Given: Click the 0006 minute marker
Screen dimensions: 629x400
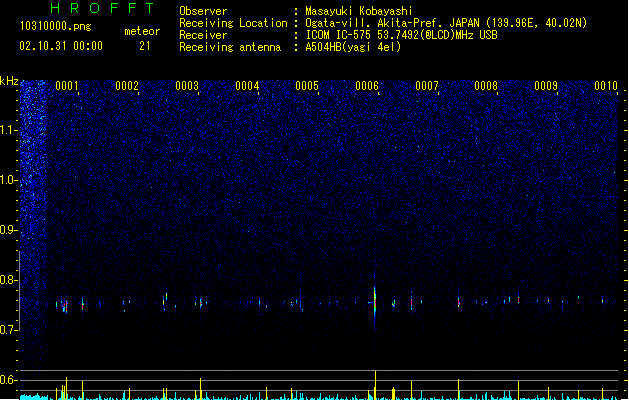Looking at the screenshot, I should click(367, 86).
